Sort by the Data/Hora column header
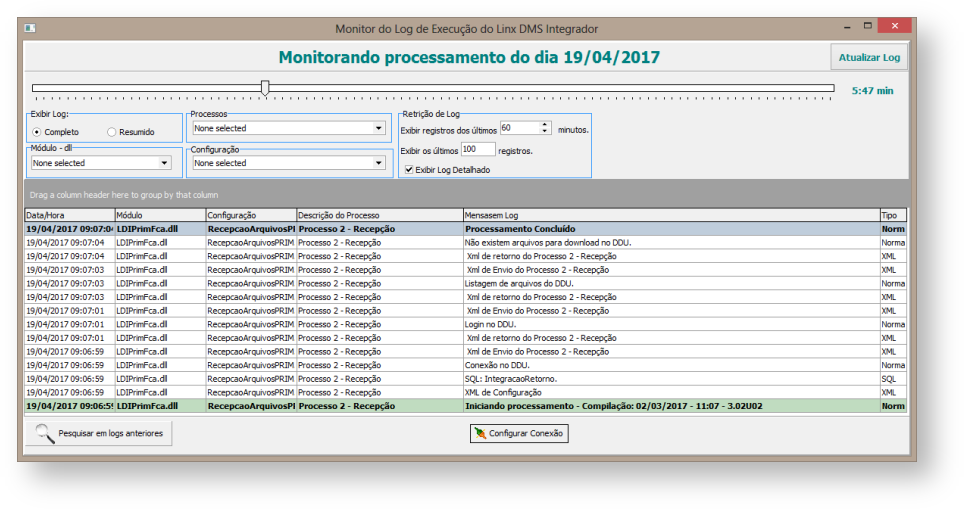965x510 pixels. click(x=70, y=215)
